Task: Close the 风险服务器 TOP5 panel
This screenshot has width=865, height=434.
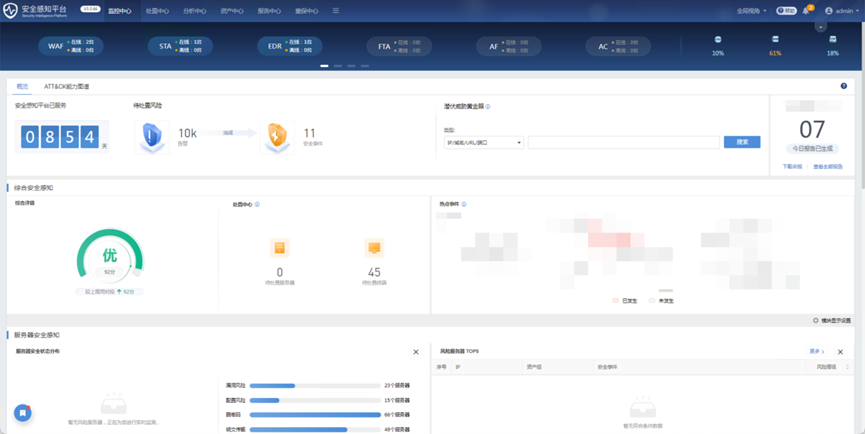Action: [840, 352]
